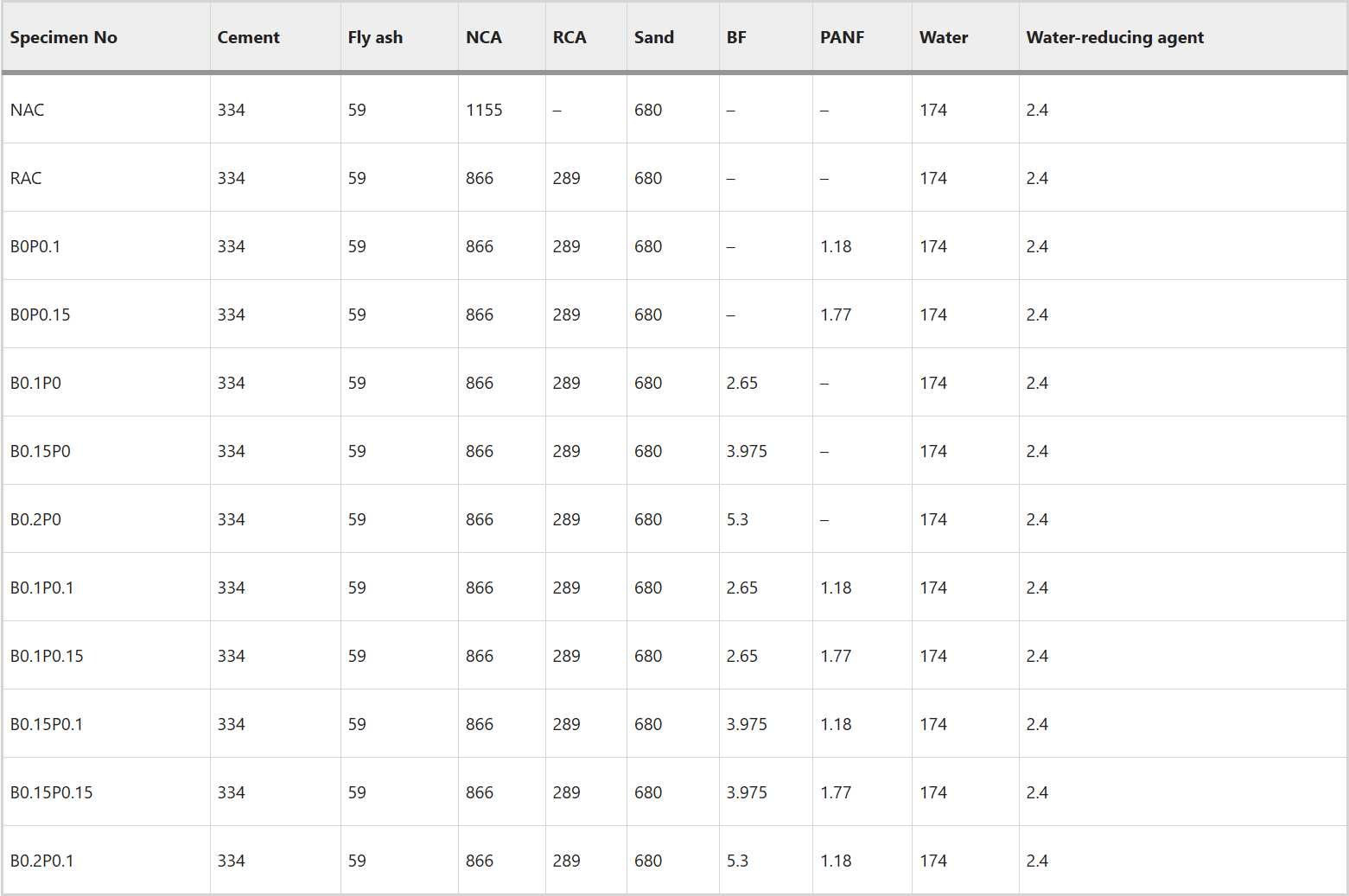
Task: Click the BF value in the B0.1P0 row
Action: pos(742,383)
